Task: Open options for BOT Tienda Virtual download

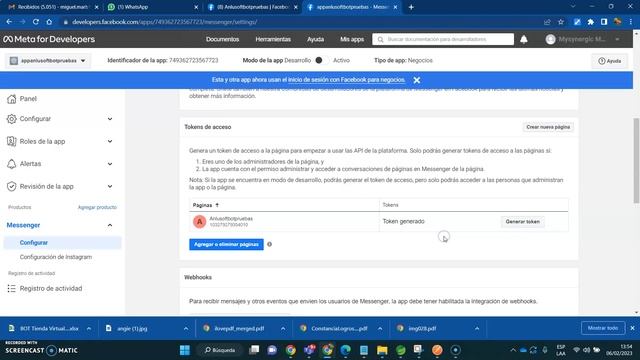Action: point(89,328)
